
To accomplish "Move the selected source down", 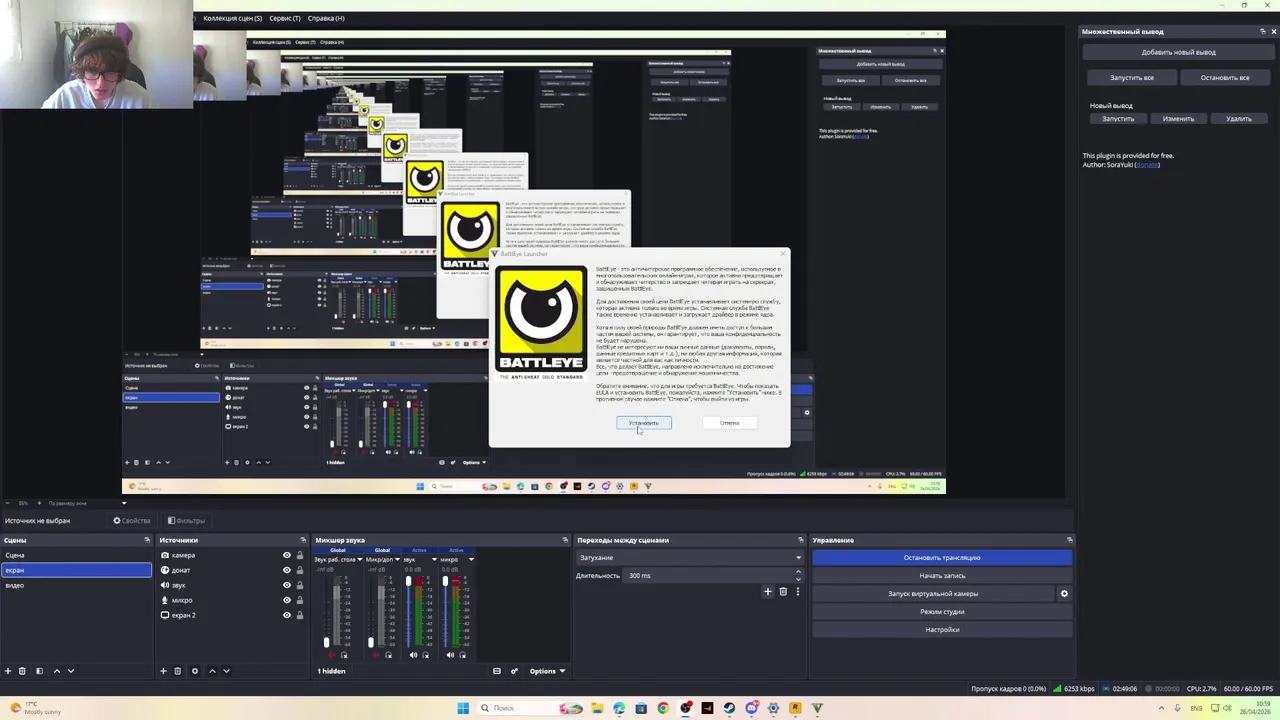I will click(226, 671).
